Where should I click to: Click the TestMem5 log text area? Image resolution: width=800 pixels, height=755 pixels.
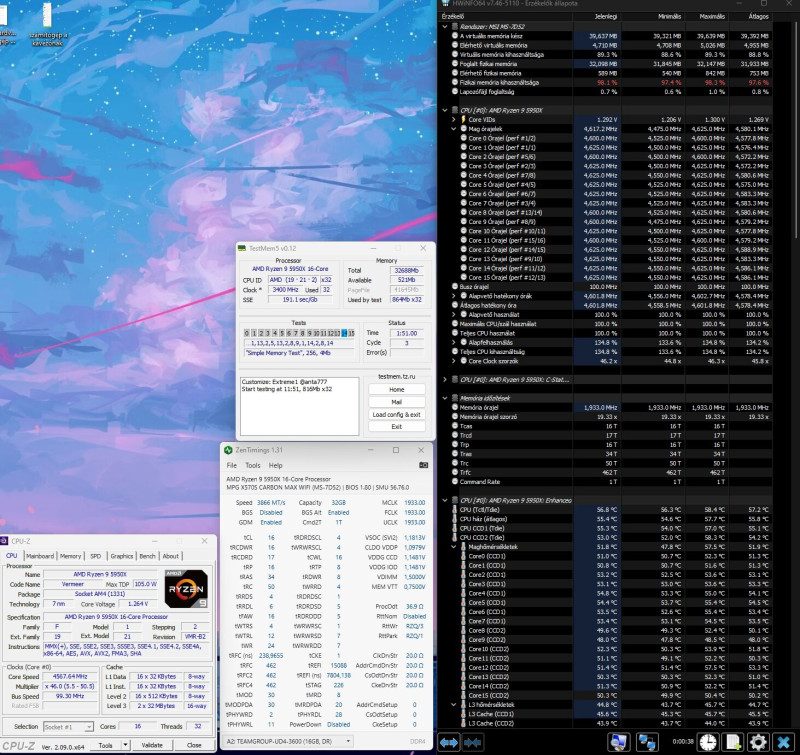[299, 406]
